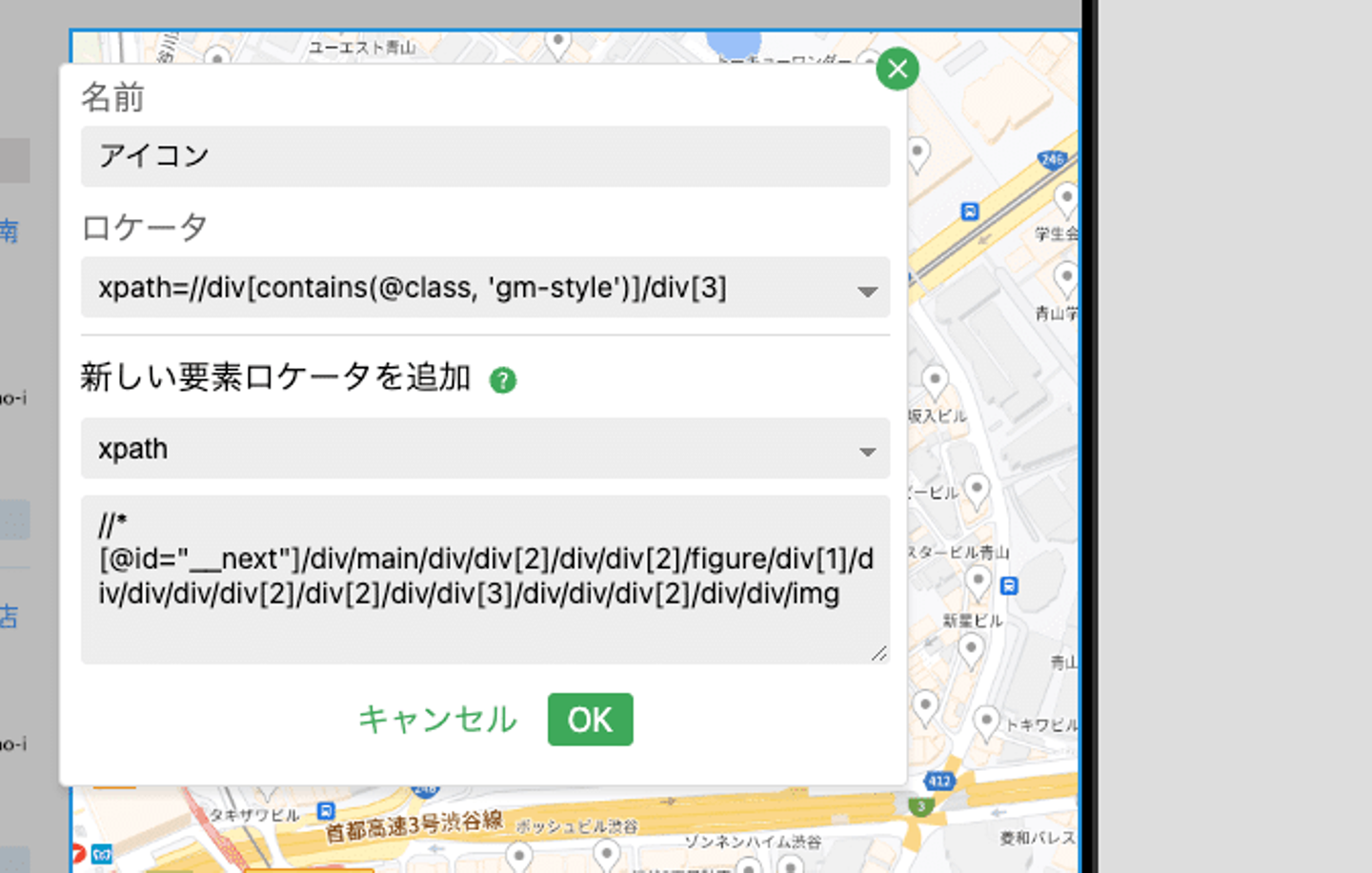Expand the xpath locator type dropdown
Screen dimensions: 1372x873
pyautogui.click(x=866, y=451)
